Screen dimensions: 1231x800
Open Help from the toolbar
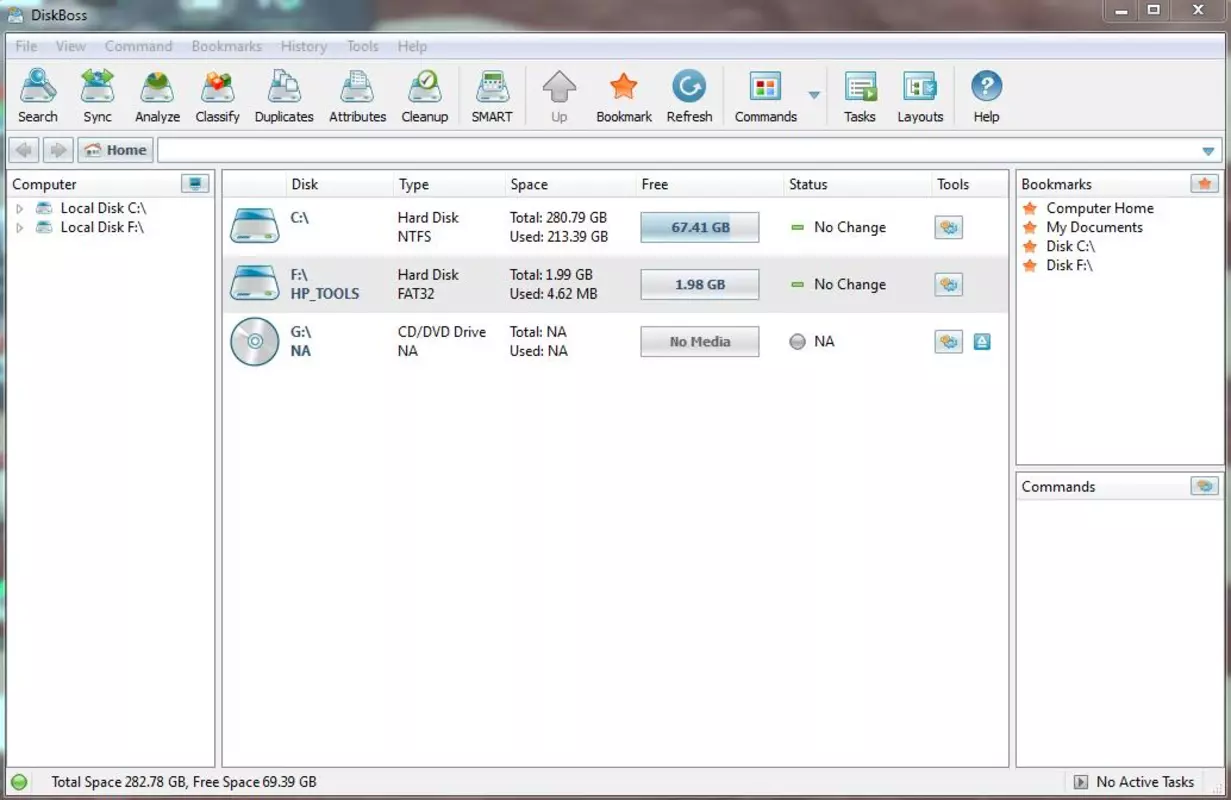click(986, 96)
